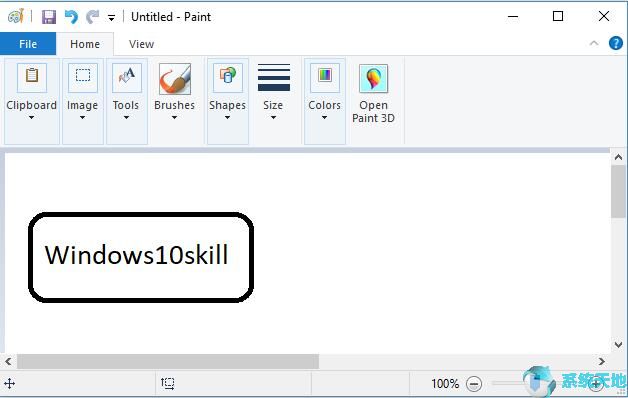The image size is (628, 398).
Task: Click the Colors palette icon
Action: point(325,77)
